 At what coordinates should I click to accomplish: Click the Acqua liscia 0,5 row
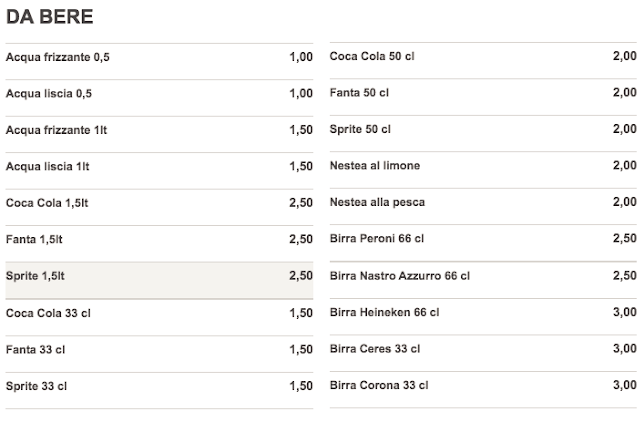pos(50,94)
